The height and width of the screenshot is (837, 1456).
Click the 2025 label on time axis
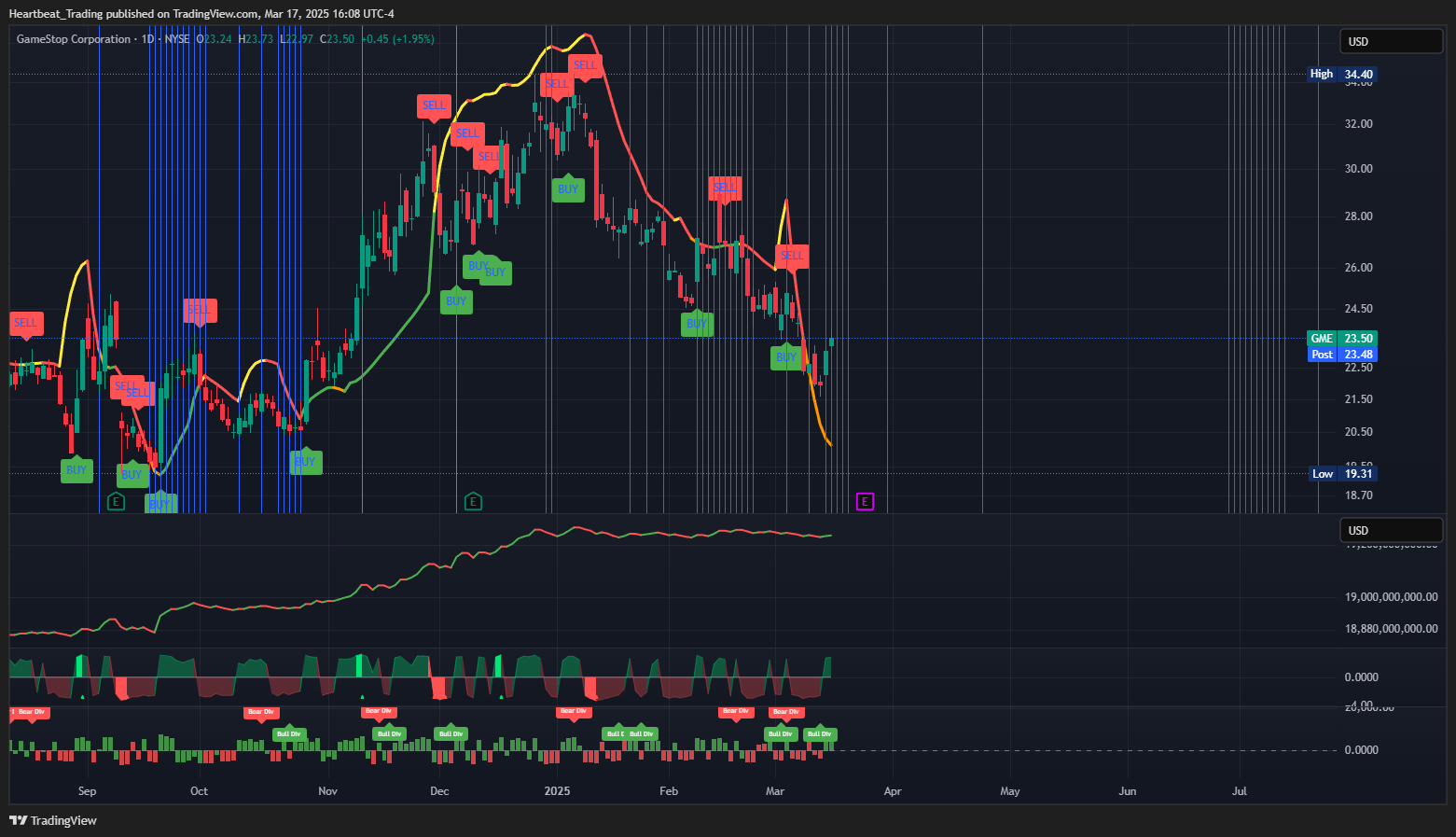click(x=557, y=791)
